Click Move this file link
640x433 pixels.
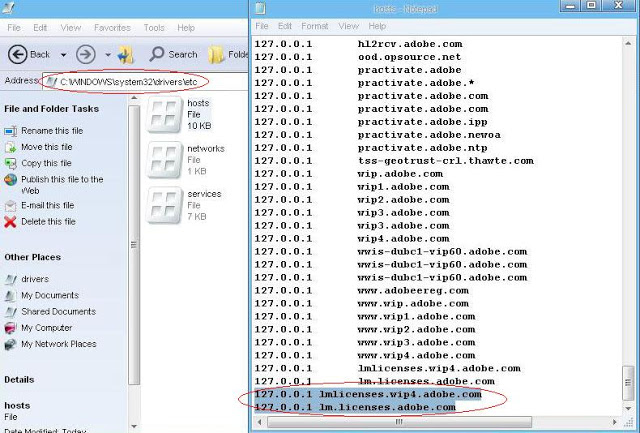pyautogui.click(x=47, y=147)
